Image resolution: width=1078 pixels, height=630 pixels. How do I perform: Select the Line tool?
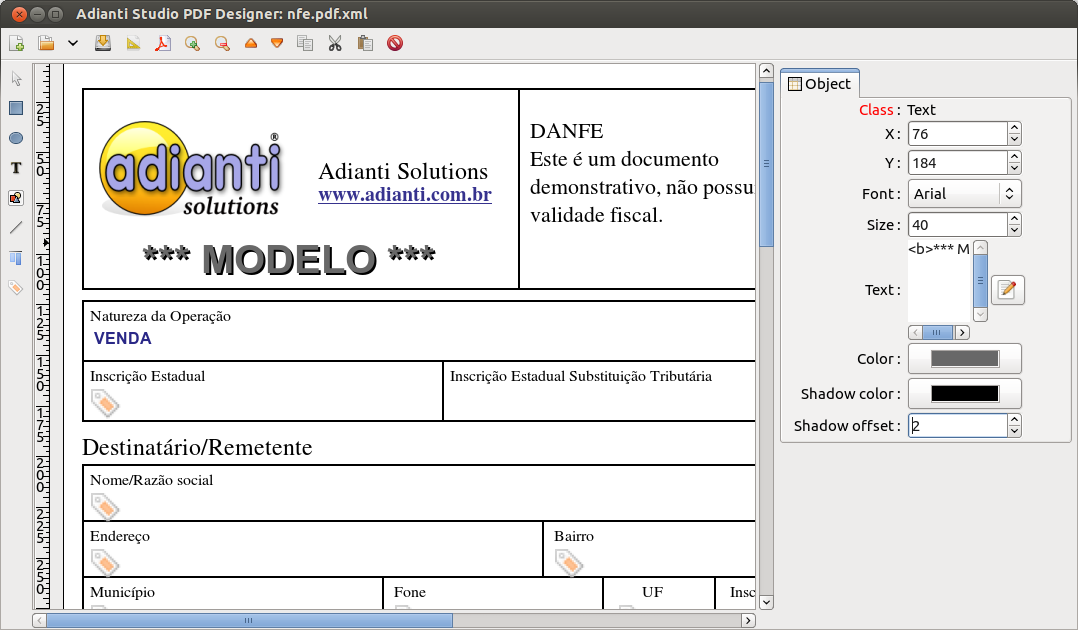tap(16, 228)
